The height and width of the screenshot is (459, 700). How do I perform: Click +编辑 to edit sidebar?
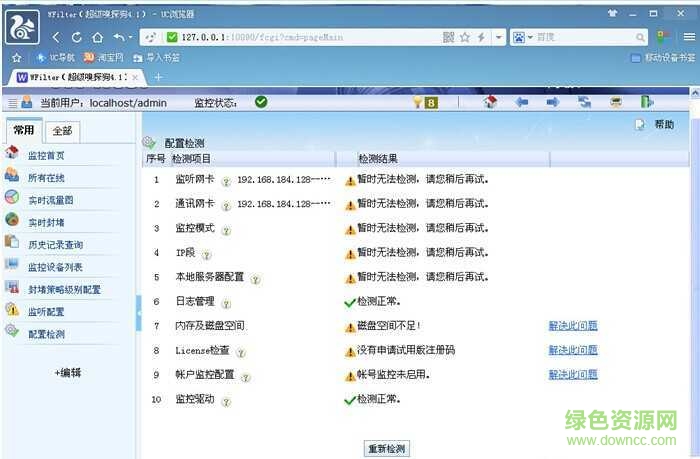(68, 372)
